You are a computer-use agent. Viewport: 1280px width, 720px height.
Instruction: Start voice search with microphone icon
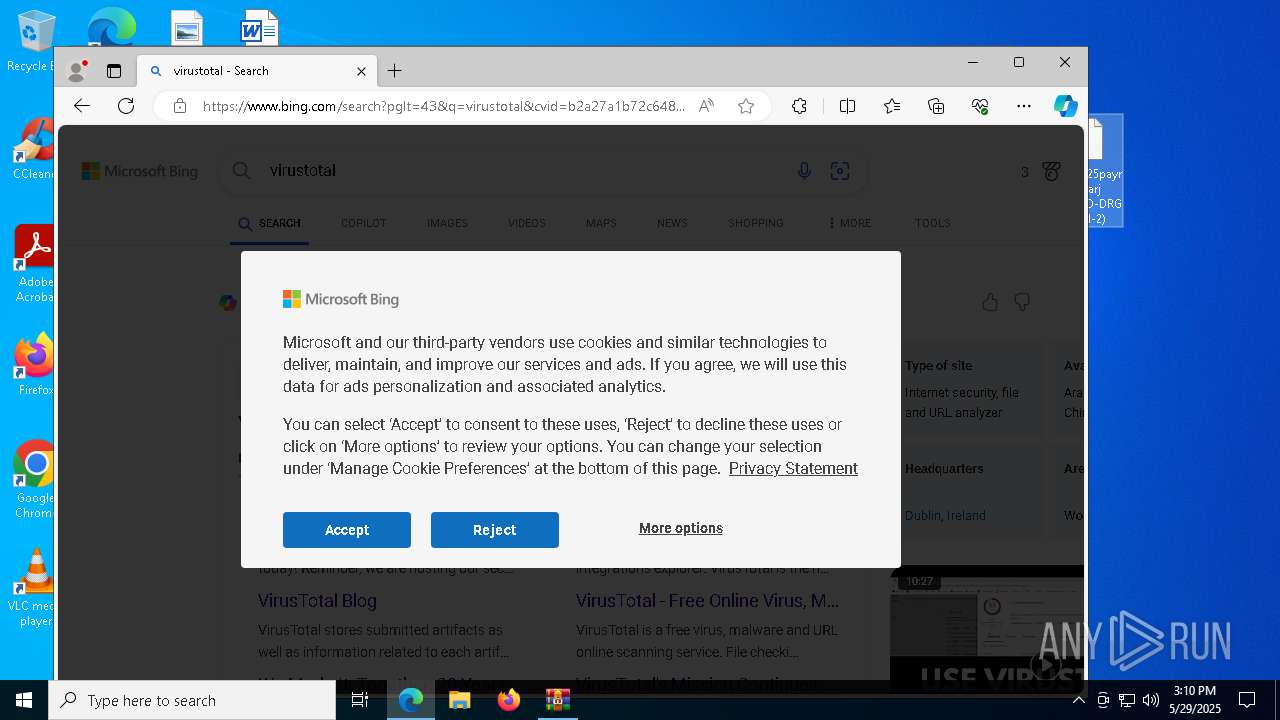coord(804,171)
